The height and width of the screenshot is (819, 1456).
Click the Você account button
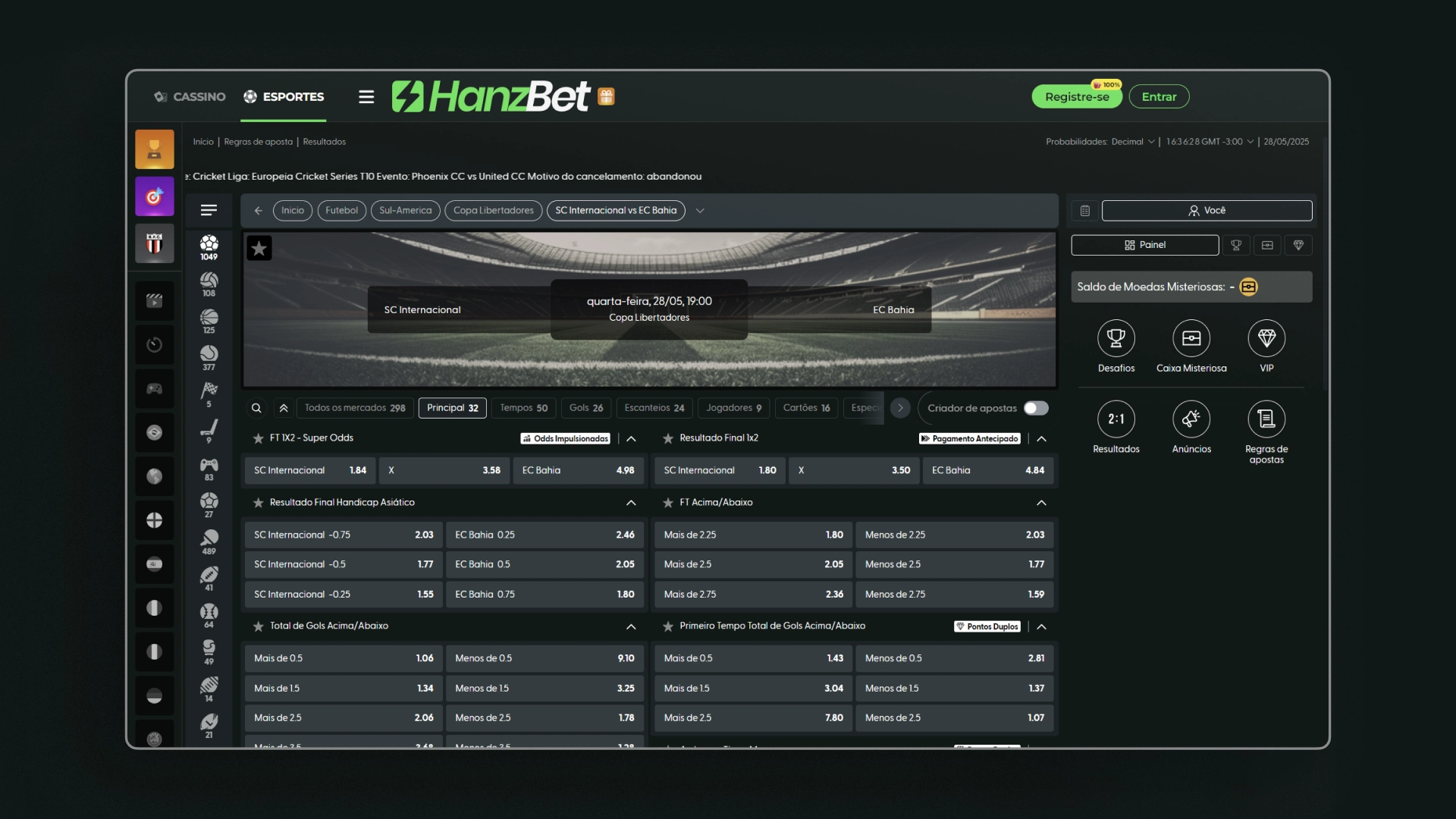[x=1207, y=211]
